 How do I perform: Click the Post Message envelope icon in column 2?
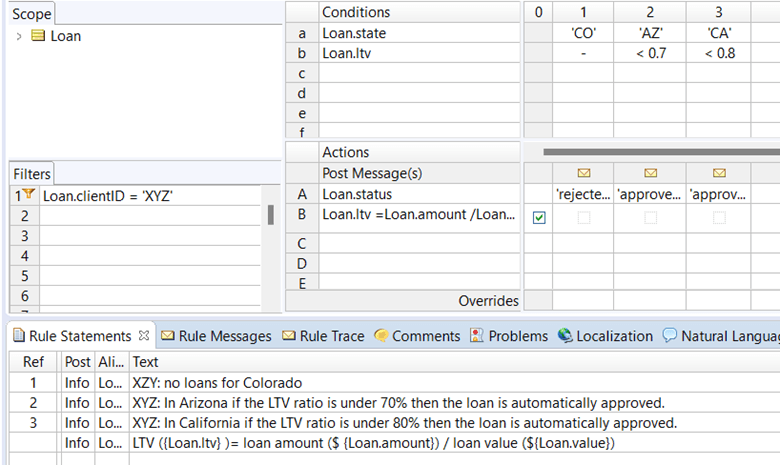[x=651, y=173]
